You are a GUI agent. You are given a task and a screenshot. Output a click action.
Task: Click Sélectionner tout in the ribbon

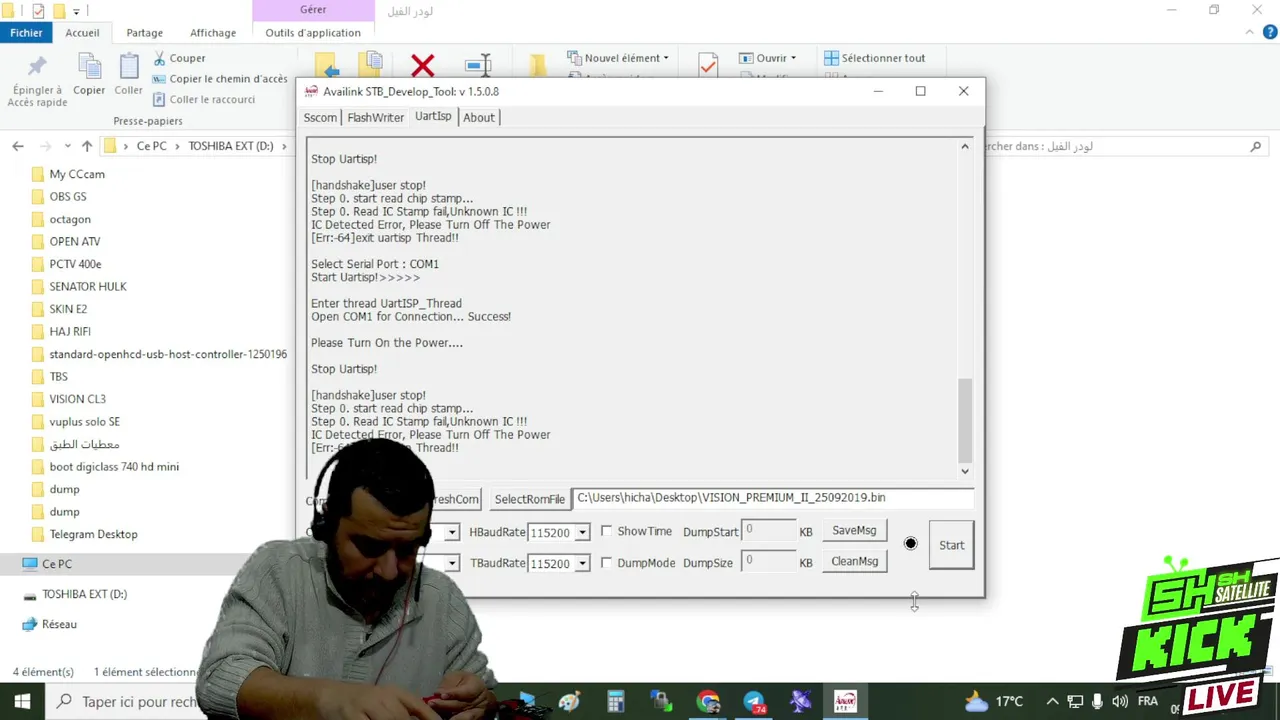click(875, 58)
